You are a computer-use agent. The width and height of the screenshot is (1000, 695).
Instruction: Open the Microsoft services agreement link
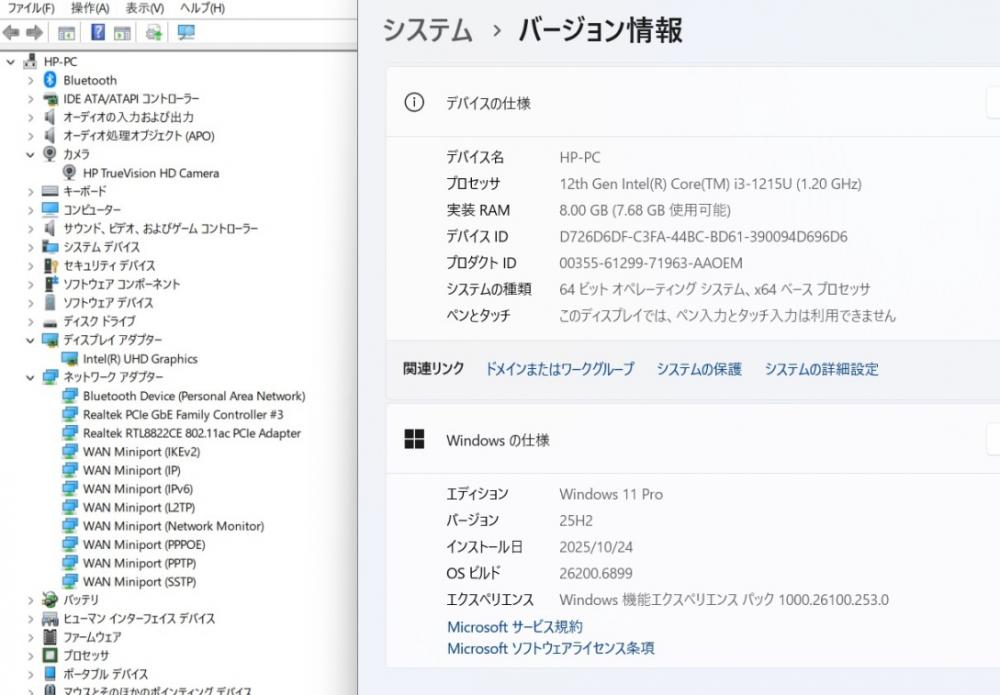click(515, 627)
